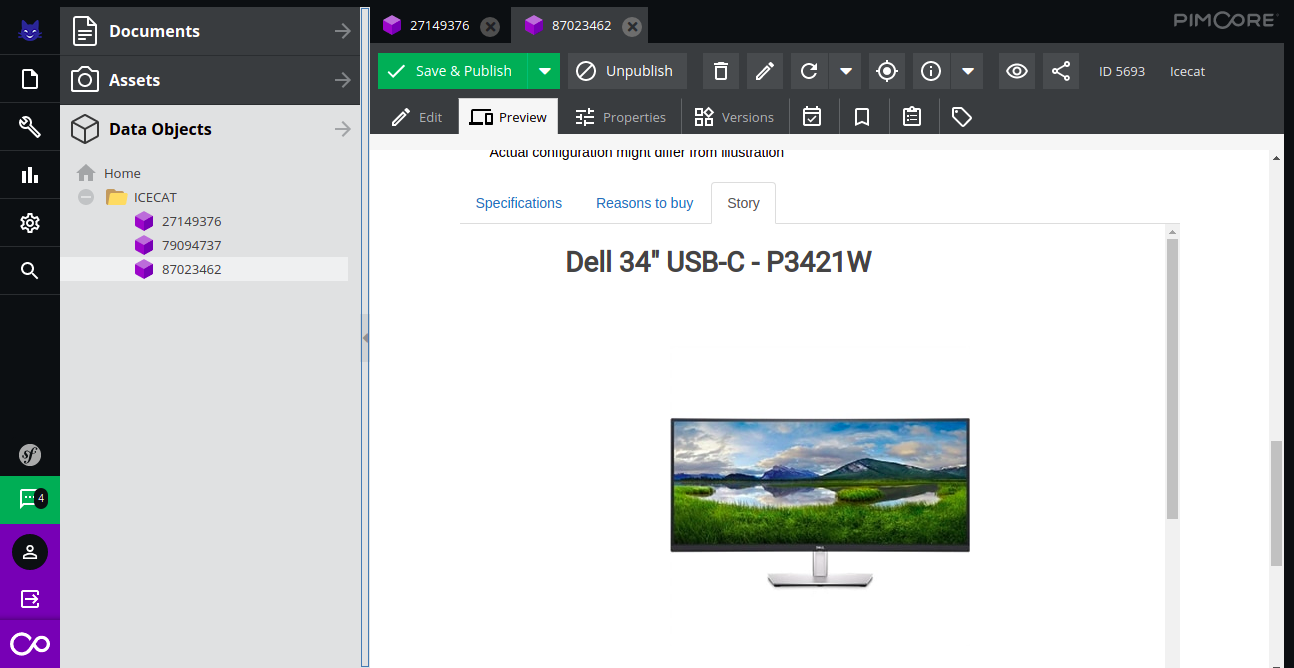This screenshot has height=668, width=1294.
Task: Click the inner Story content scrollbar
Action: pos(1172,378)
